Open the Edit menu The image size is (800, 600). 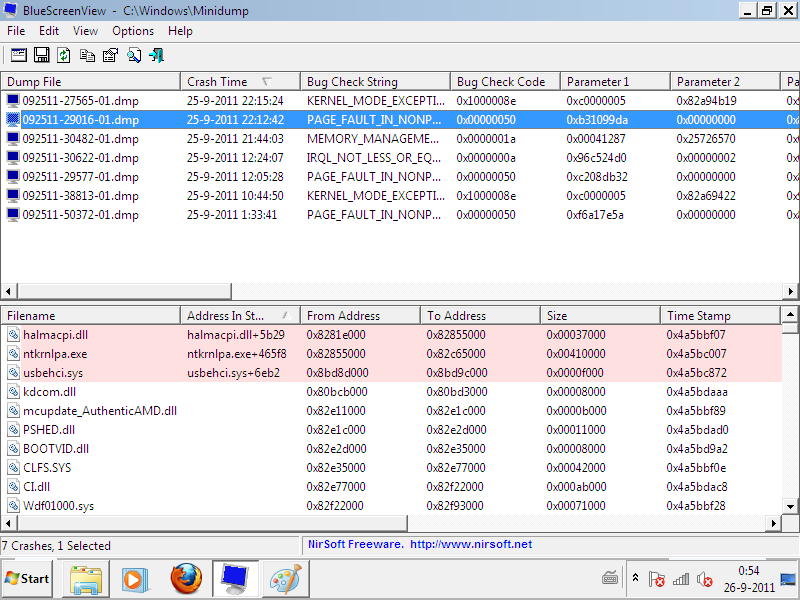49,31
